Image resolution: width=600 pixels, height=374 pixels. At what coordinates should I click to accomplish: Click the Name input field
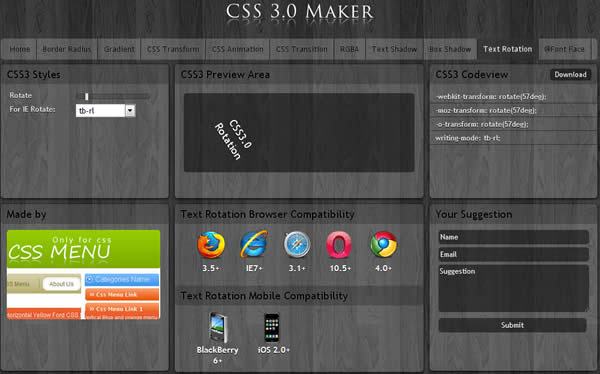[514, 237]
